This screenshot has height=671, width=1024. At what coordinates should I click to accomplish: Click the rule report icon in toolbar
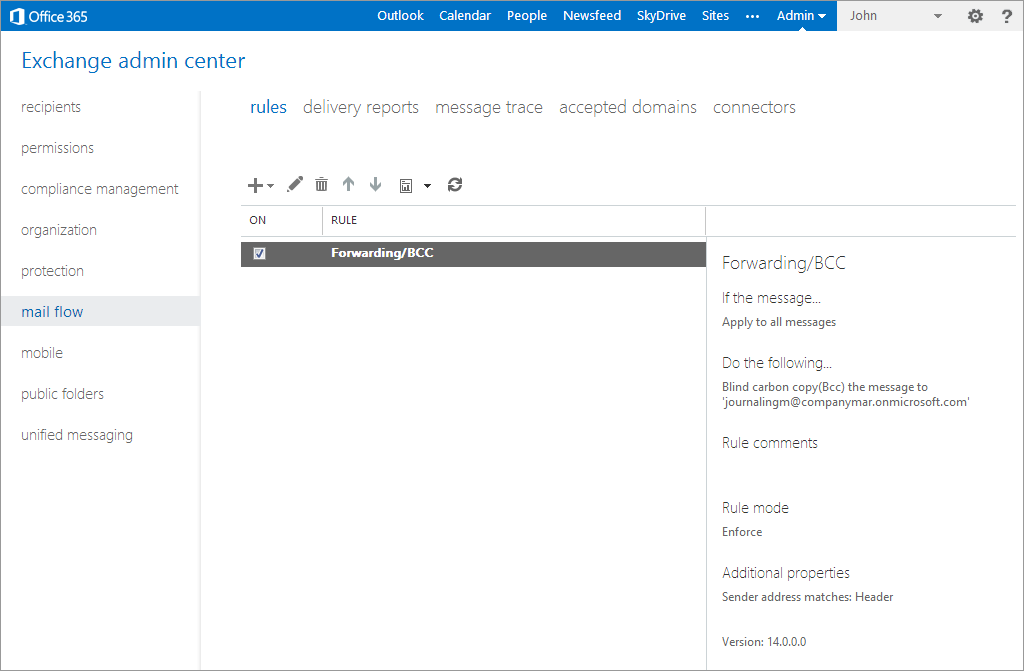406,186
